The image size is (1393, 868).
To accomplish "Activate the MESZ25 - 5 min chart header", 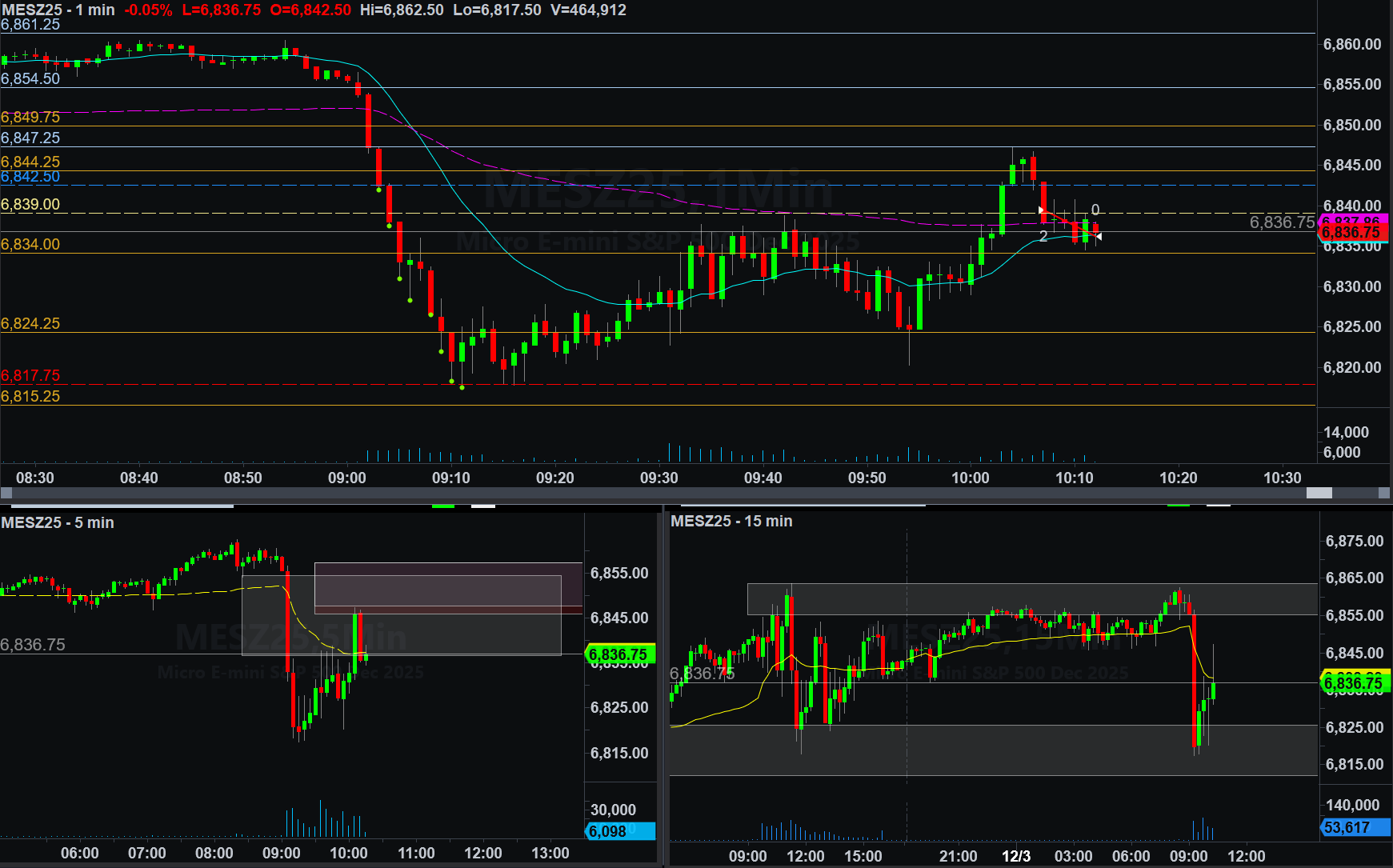I will tap(58, 522).
